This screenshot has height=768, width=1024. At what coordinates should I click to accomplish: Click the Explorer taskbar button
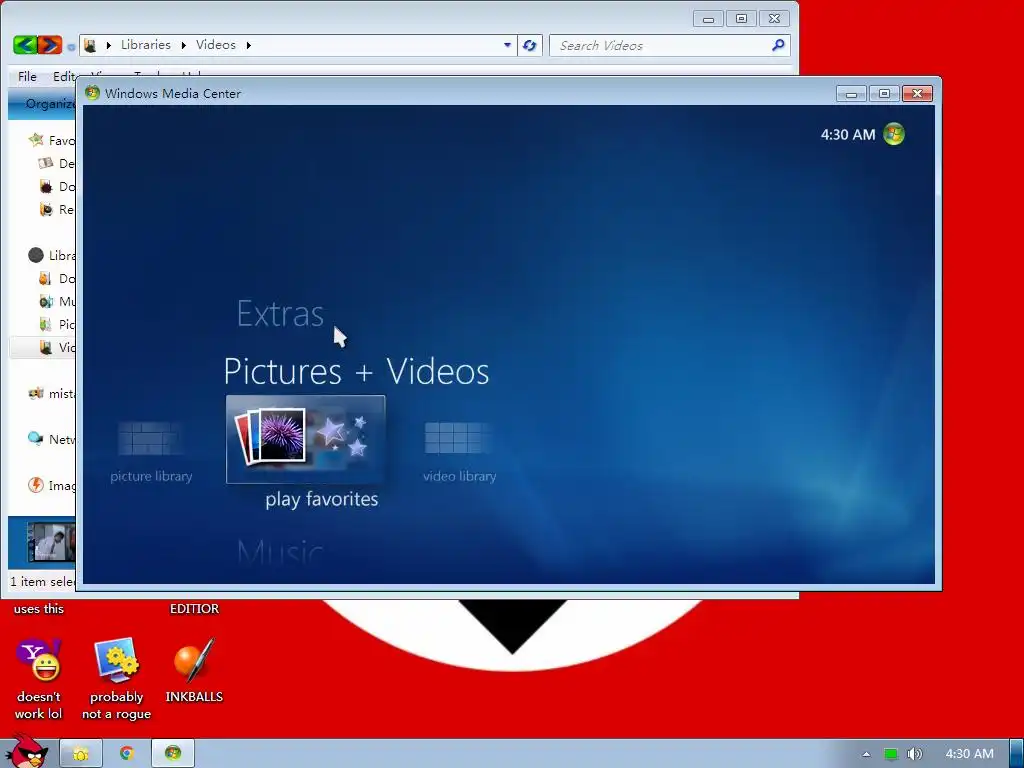[81, 754]
